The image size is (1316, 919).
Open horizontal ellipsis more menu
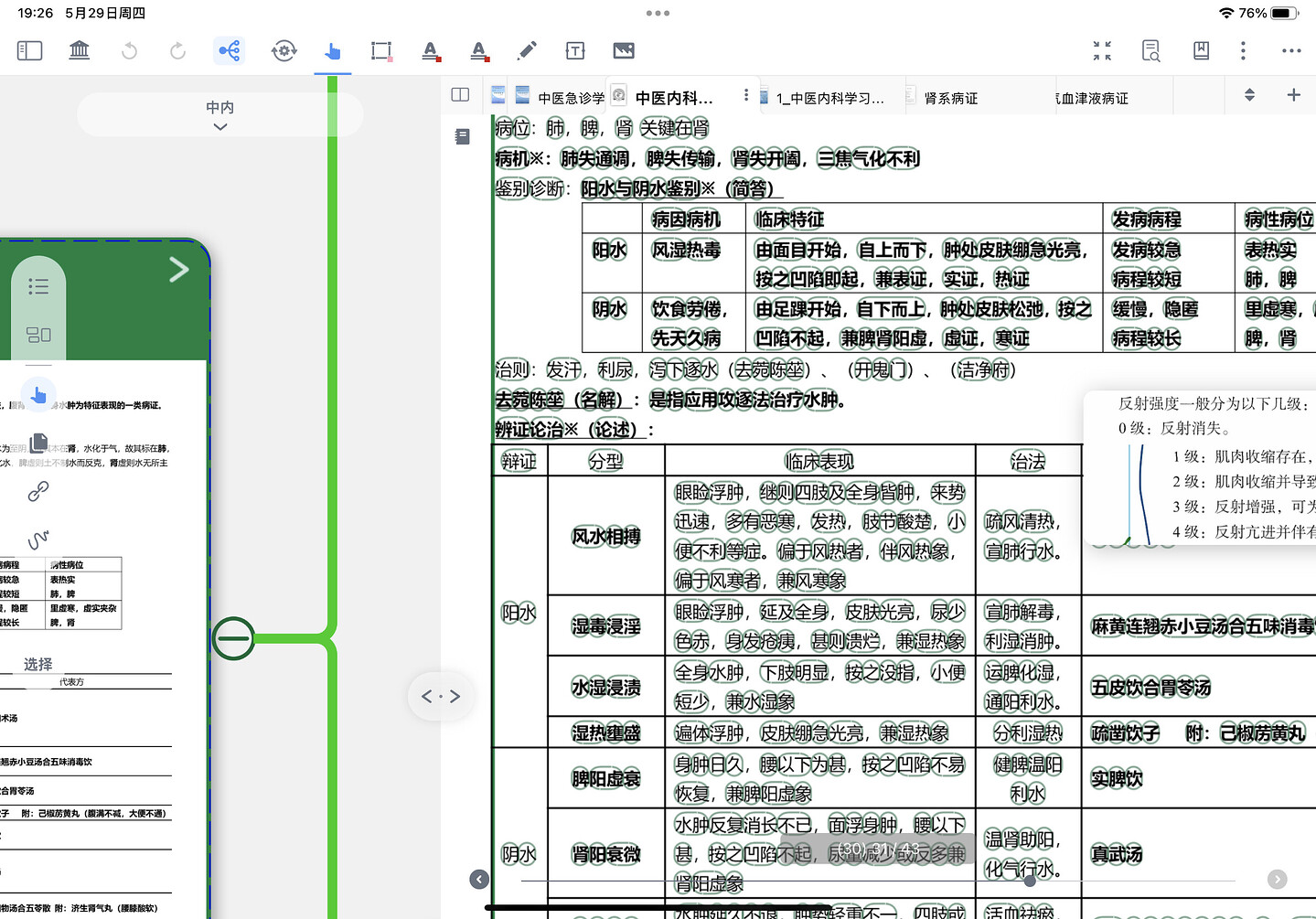coord(1291,50)
